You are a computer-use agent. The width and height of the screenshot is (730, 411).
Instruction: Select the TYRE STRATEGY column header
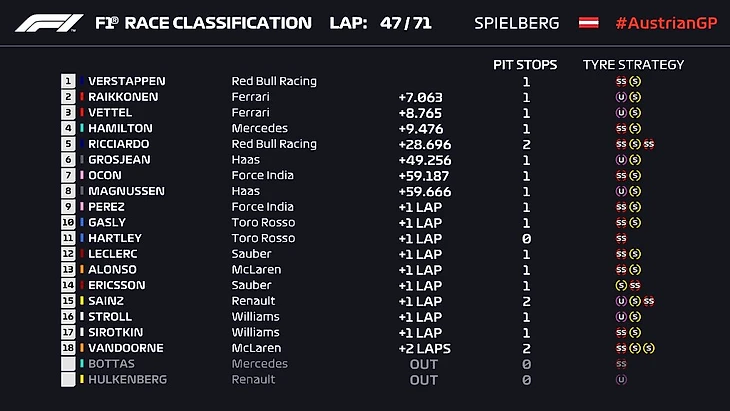pyautogui.click(x=633, y=65)
